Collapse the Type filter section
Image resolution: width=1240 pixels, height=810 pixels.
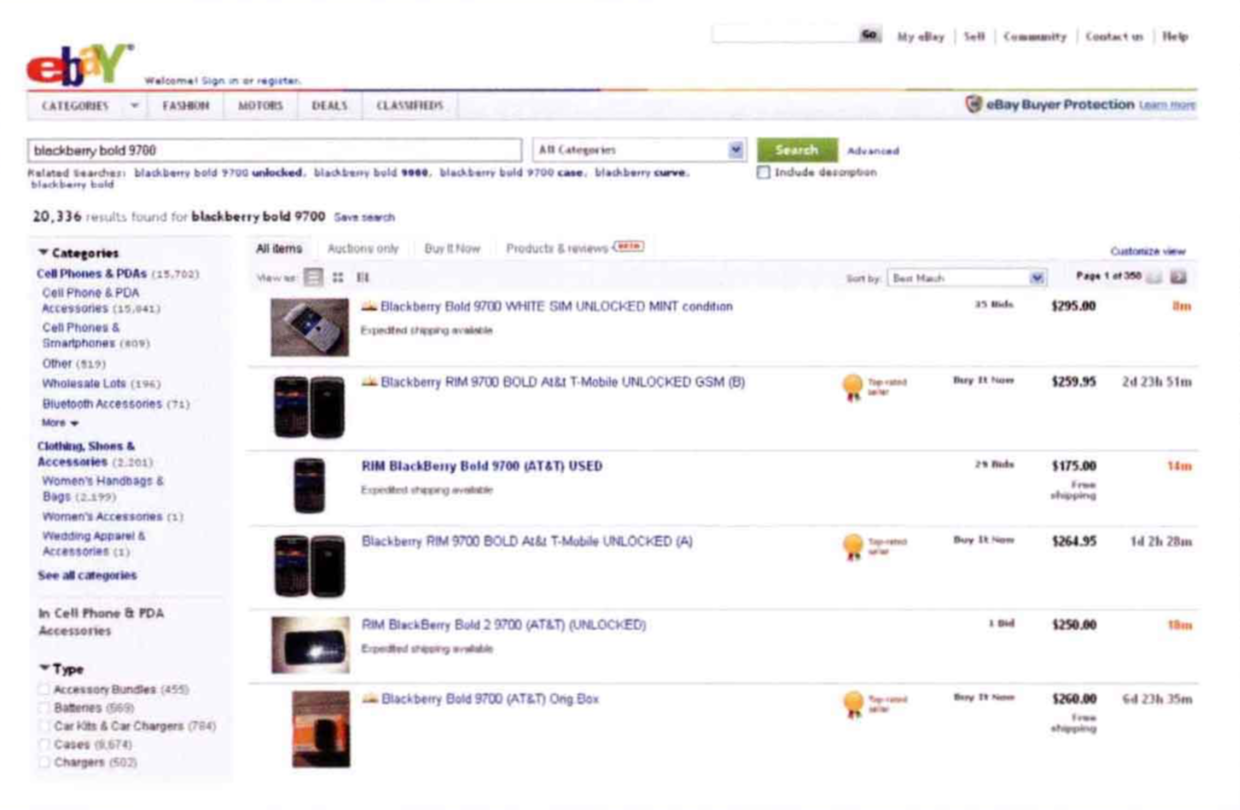(42, 669)
